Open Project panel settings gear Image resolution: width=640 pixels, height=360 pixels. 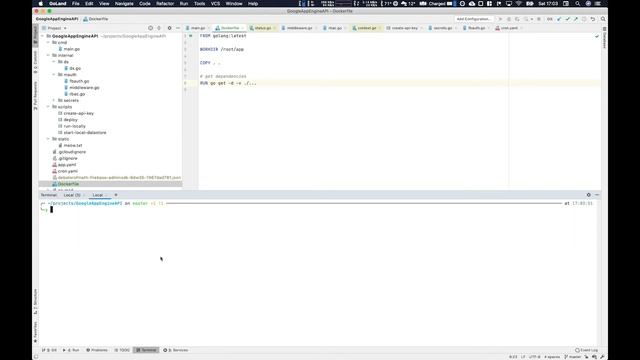coord(169,28)
